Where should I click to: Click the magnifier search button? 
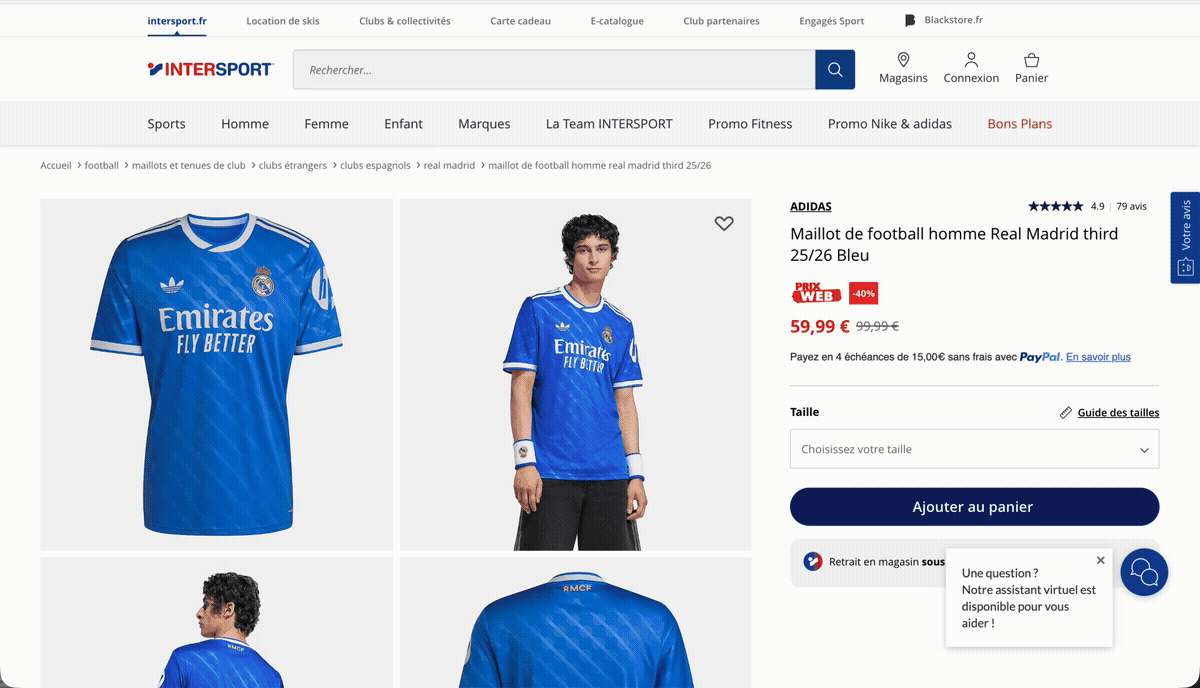[x=835, y=70]
